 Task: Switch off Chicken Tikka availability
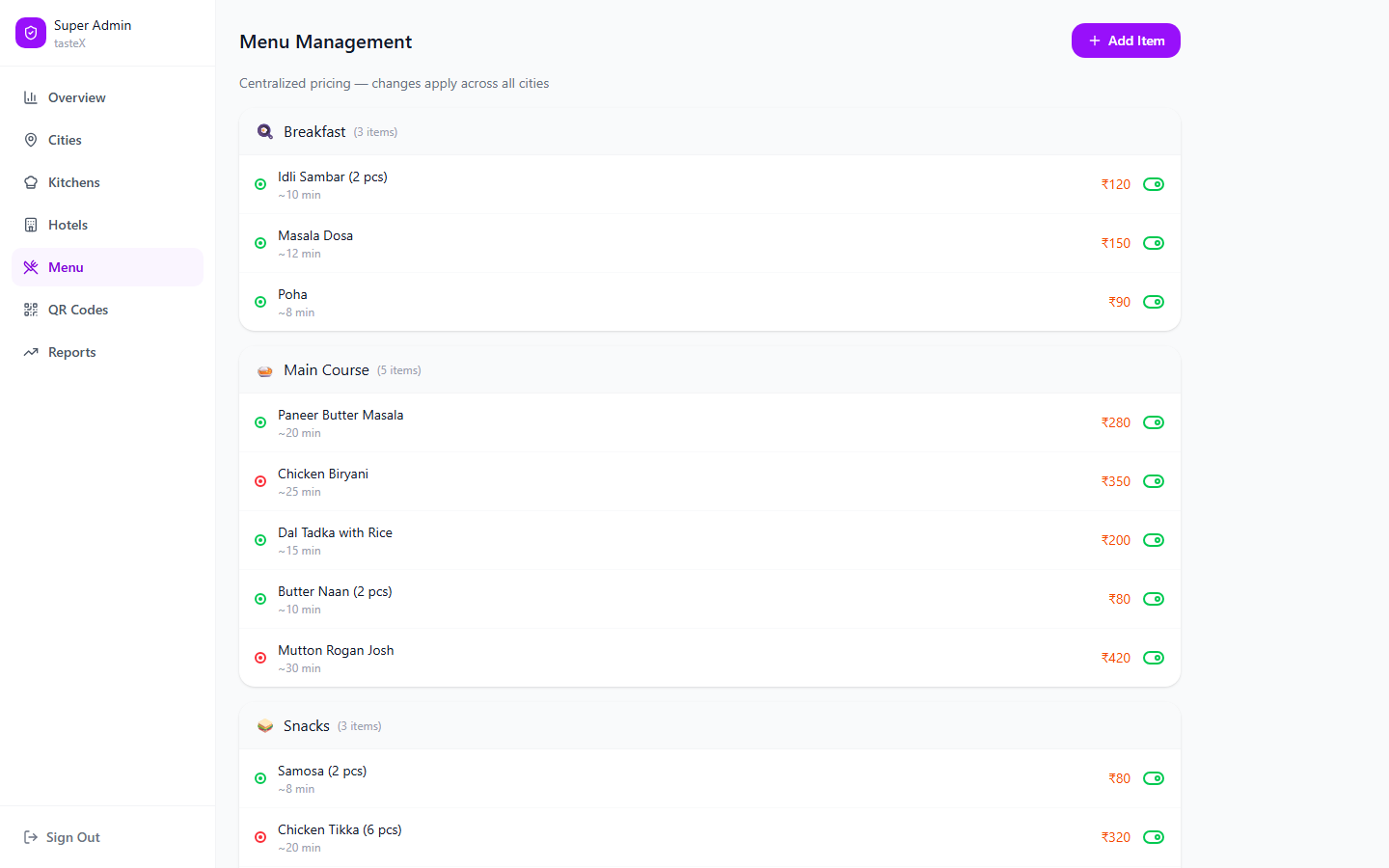click(x=1154, y=837)
